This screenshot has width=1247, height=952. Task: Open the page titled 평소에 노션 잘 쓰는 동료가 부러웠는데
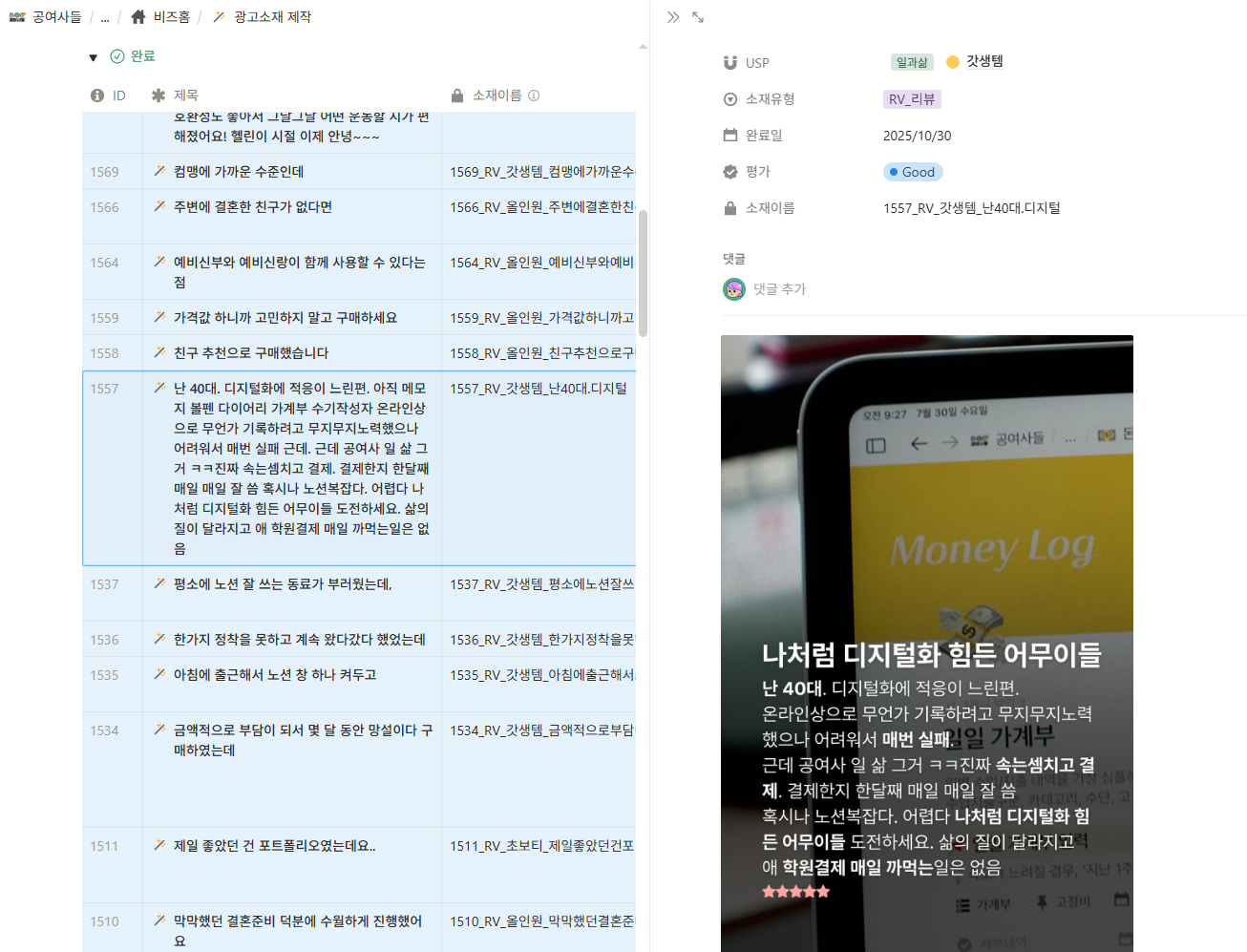(283, 584)
